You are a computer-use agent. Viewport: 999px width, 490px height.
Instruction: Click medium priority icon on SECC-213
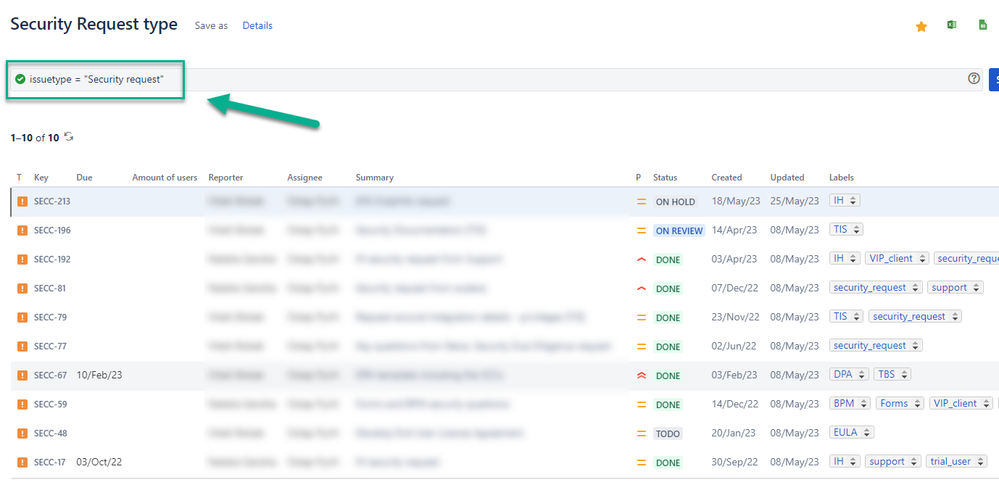tap(642, 201)
